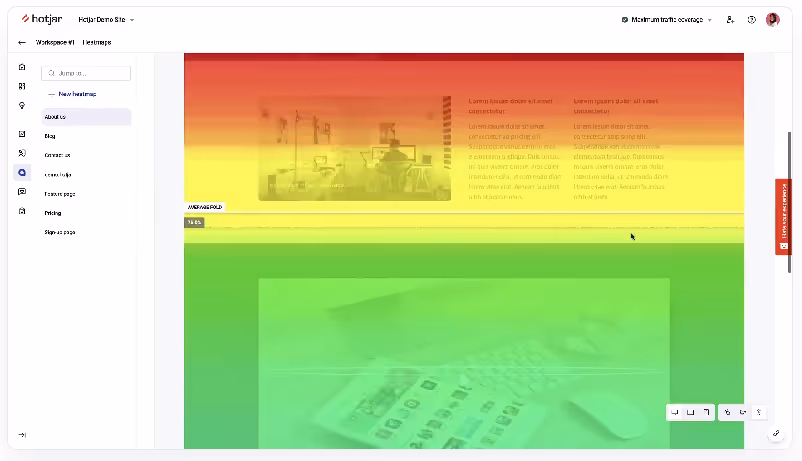Click the calculator image in heatmap
The width and height of the screenshot is (802, 461).
pos(464,363)
